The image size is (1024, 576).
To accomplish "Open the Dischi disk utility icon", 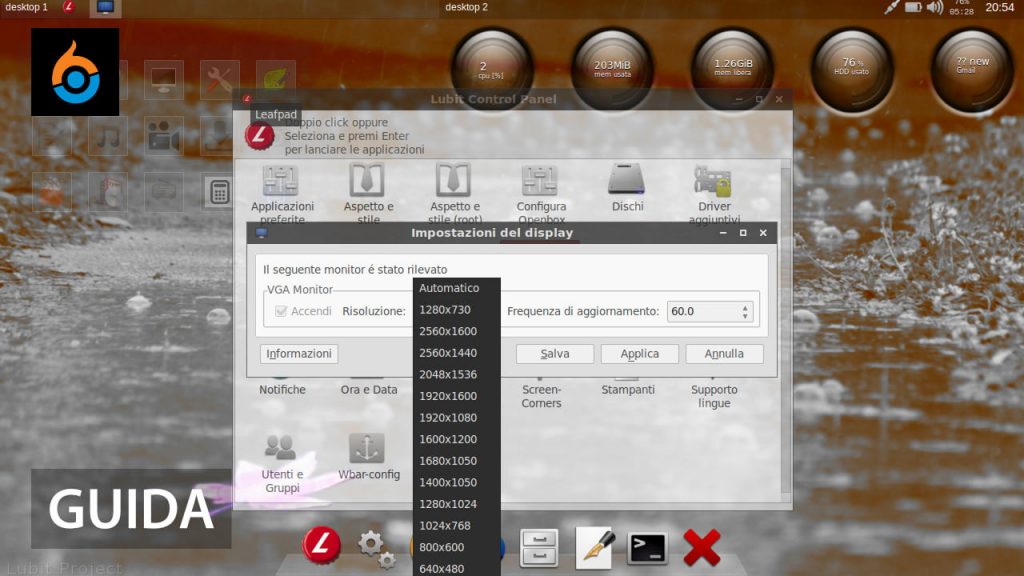I will coord(627,181).
